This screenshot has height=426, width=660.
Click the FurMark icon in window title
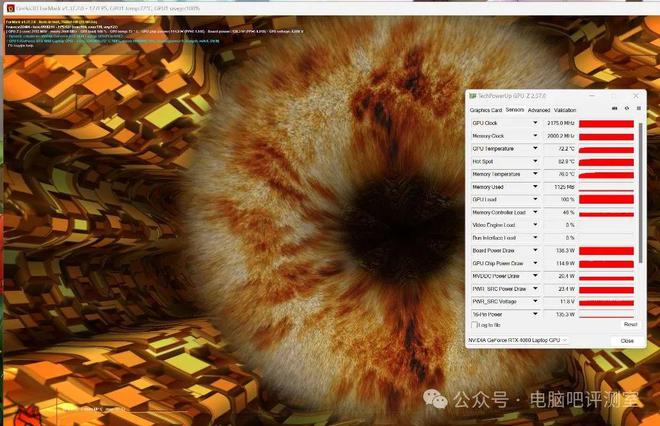click(x=11, y=8)
